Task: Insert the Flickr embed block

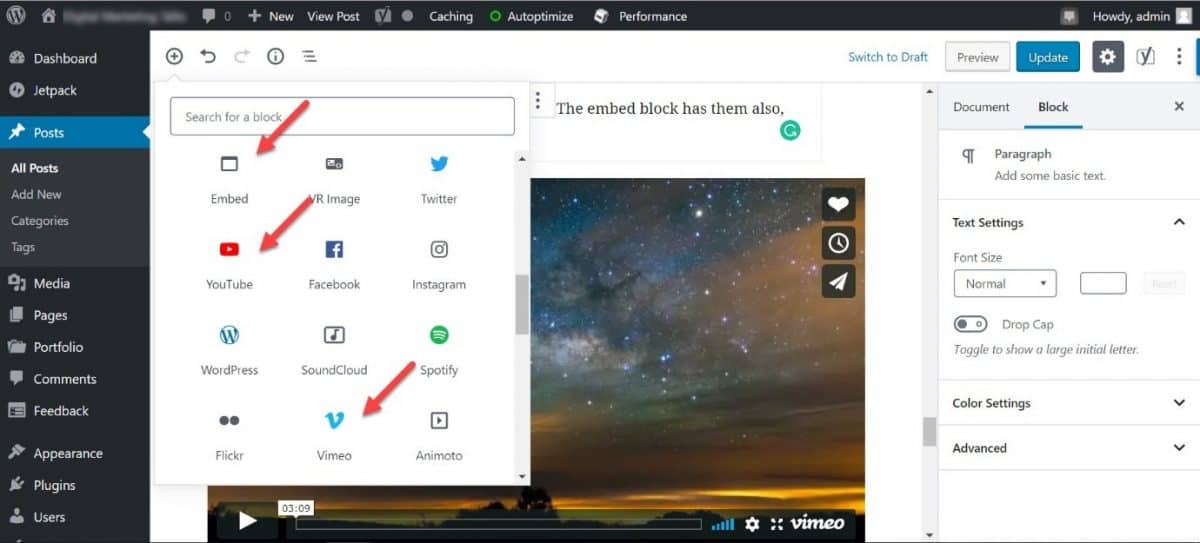Action: 229,435
